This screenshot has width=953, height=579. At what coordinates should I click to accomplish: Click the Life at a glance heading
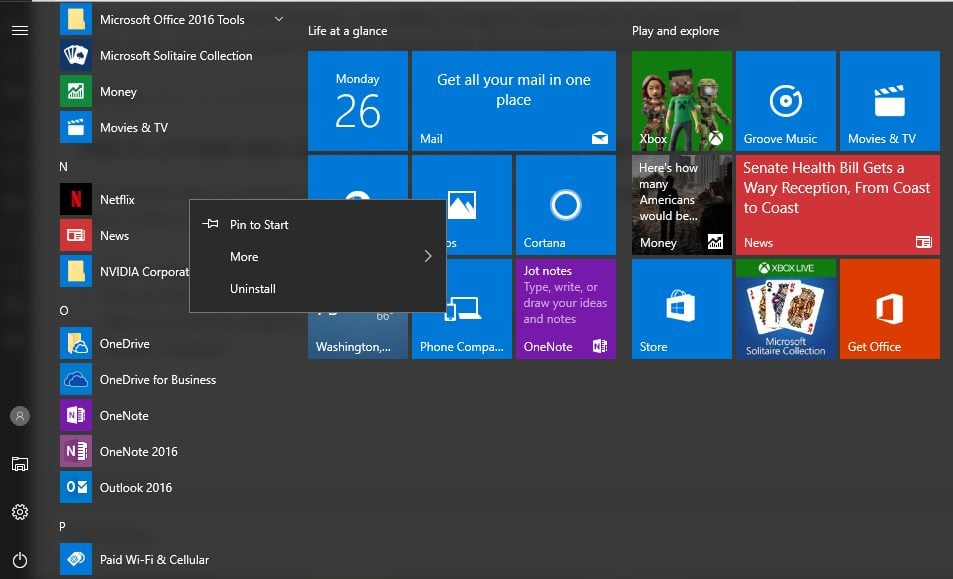coord(348,31)
